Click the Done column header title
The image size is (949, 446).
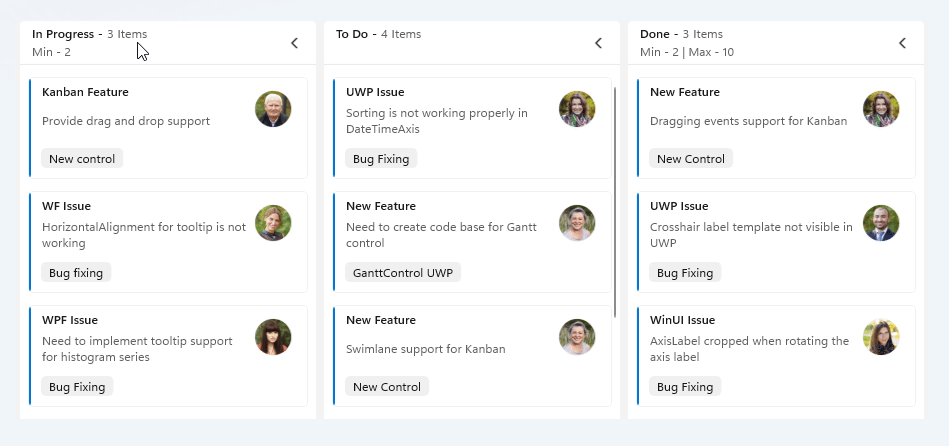655,34
